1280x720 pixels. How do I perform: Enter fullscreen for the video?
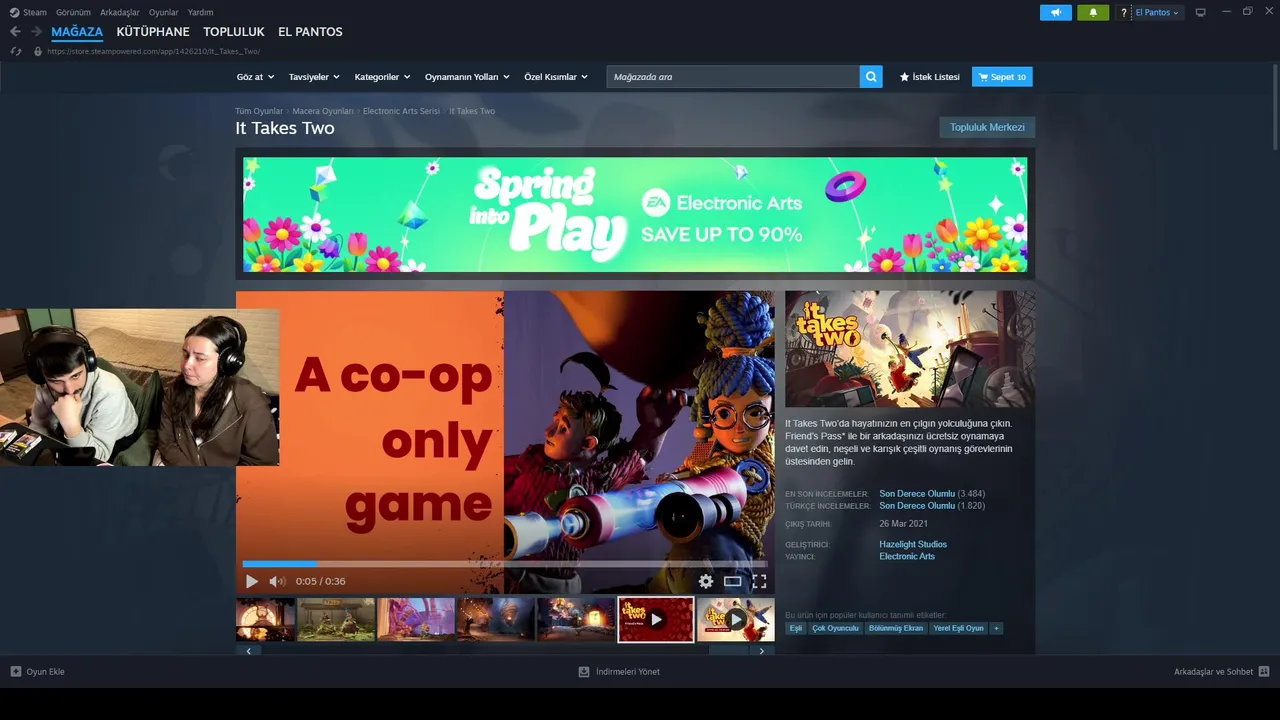pos(759,581)
